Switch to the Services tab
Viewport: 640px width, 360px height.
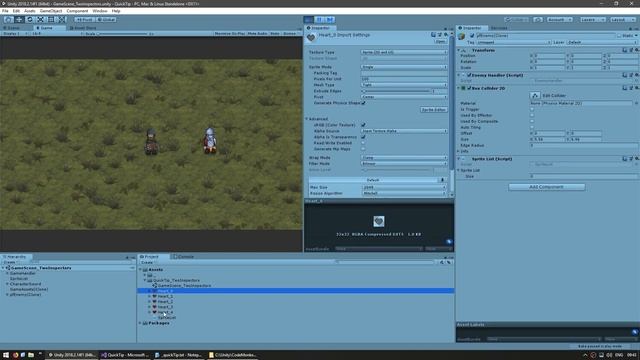pos(499,28)
